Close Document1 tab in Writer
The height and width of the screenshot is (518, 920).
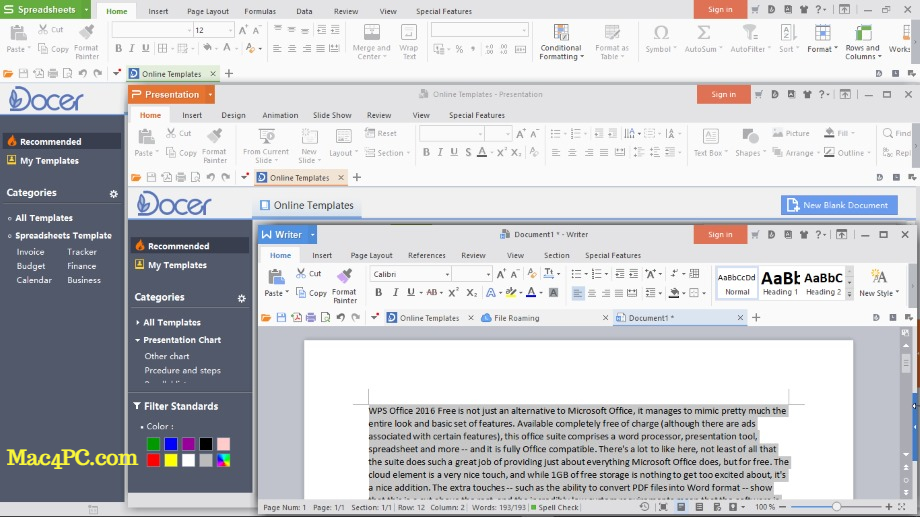[740, 317]
